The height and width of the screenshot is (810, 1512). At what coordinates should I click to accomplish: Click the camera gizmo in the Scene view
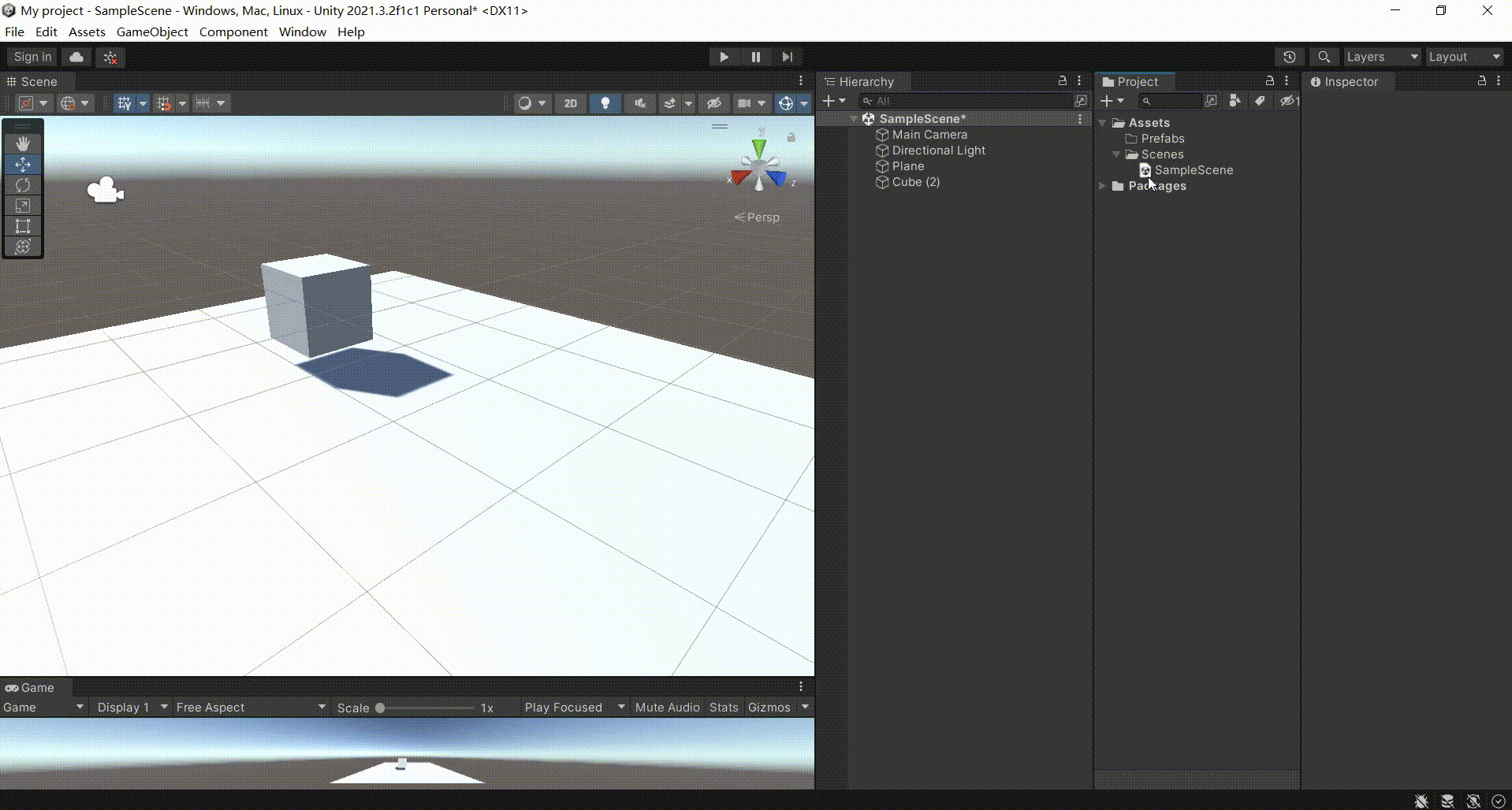point(106,190)
